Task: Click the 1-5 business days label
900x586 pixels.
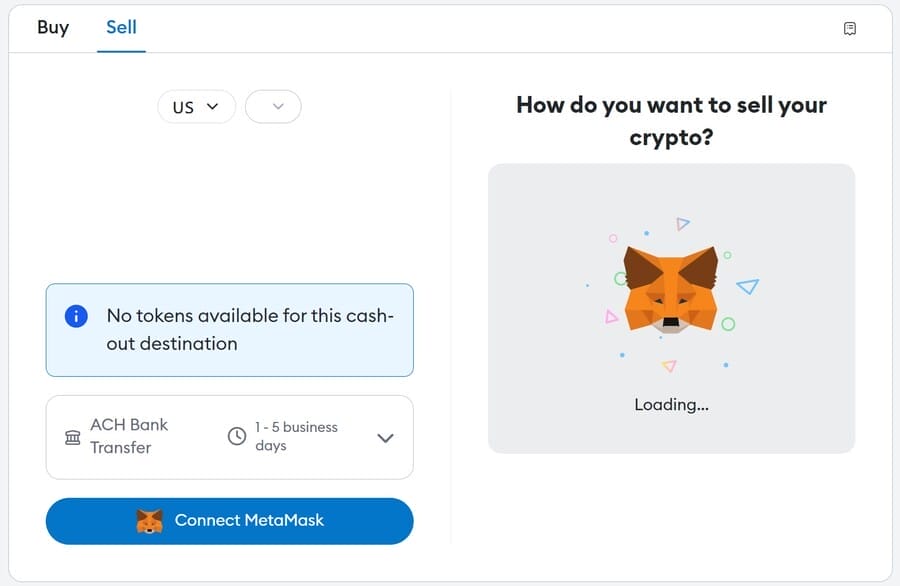Action: 295,437
